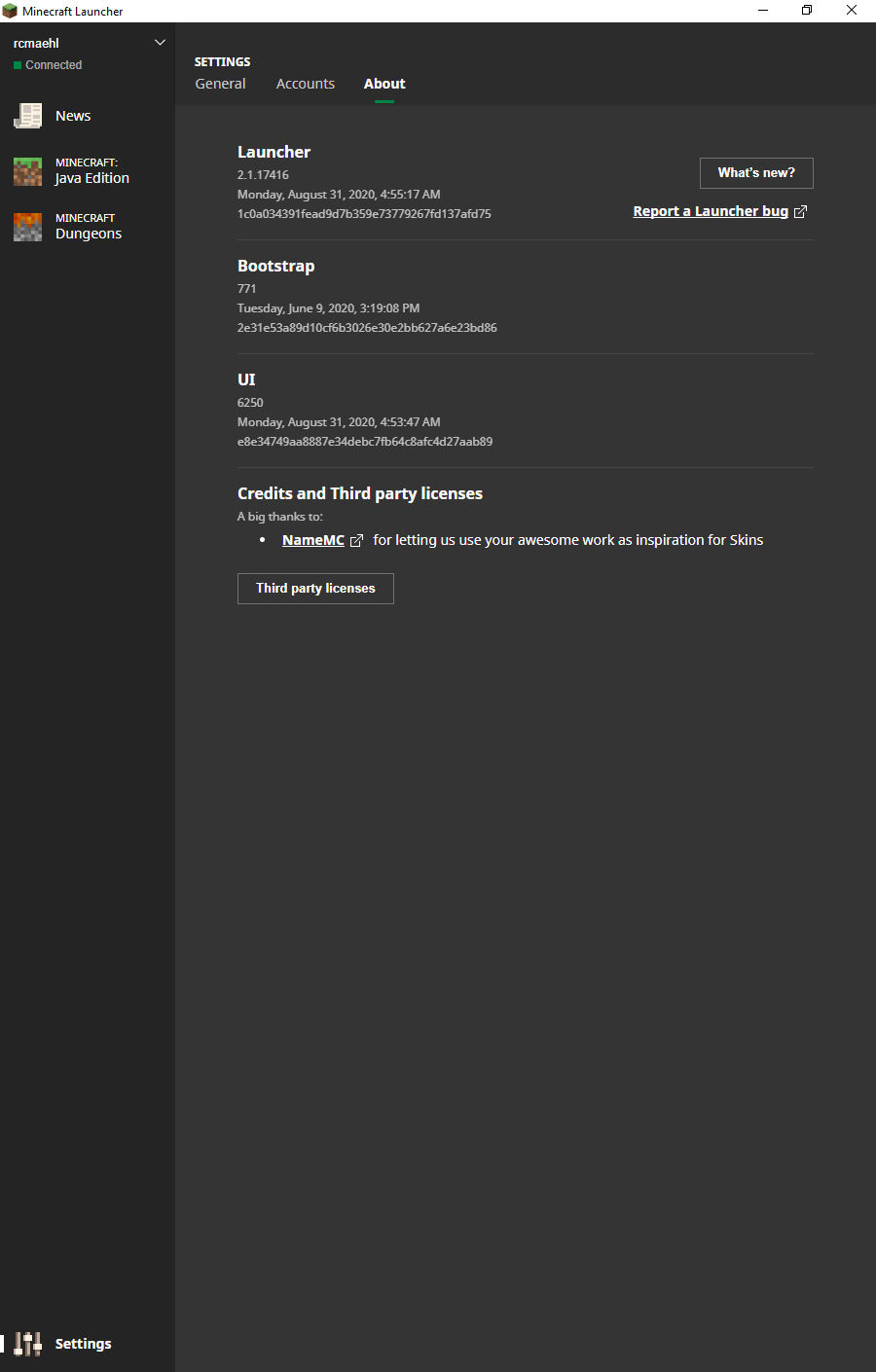Go to the News section label

[73, 116]
